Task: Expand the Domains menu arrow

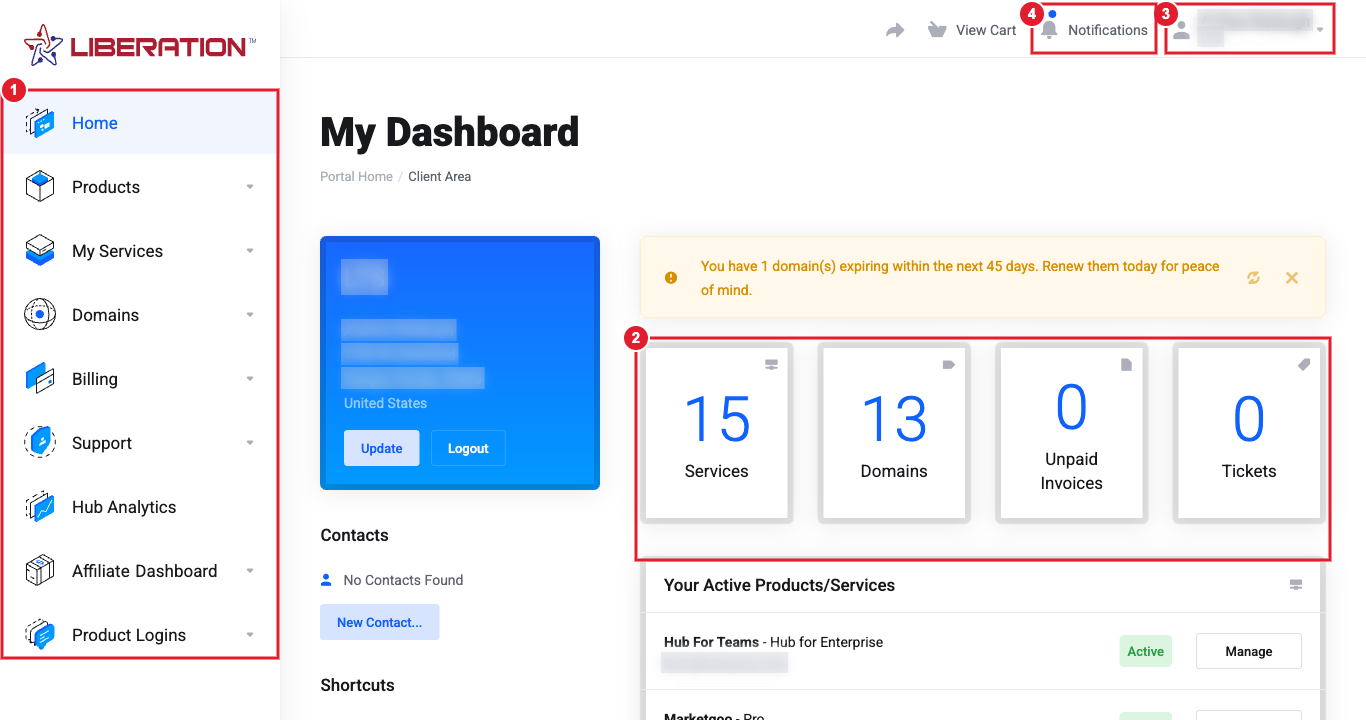Action: (250, 315)
